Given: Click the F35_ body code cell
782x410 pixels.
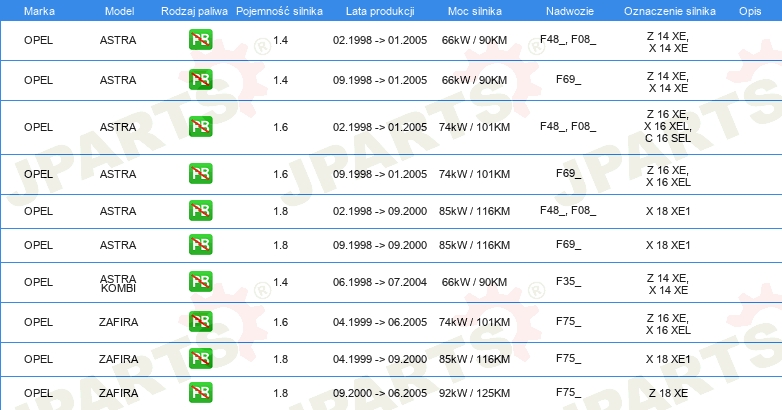Looking at the screenshot, I should (569, 281).
